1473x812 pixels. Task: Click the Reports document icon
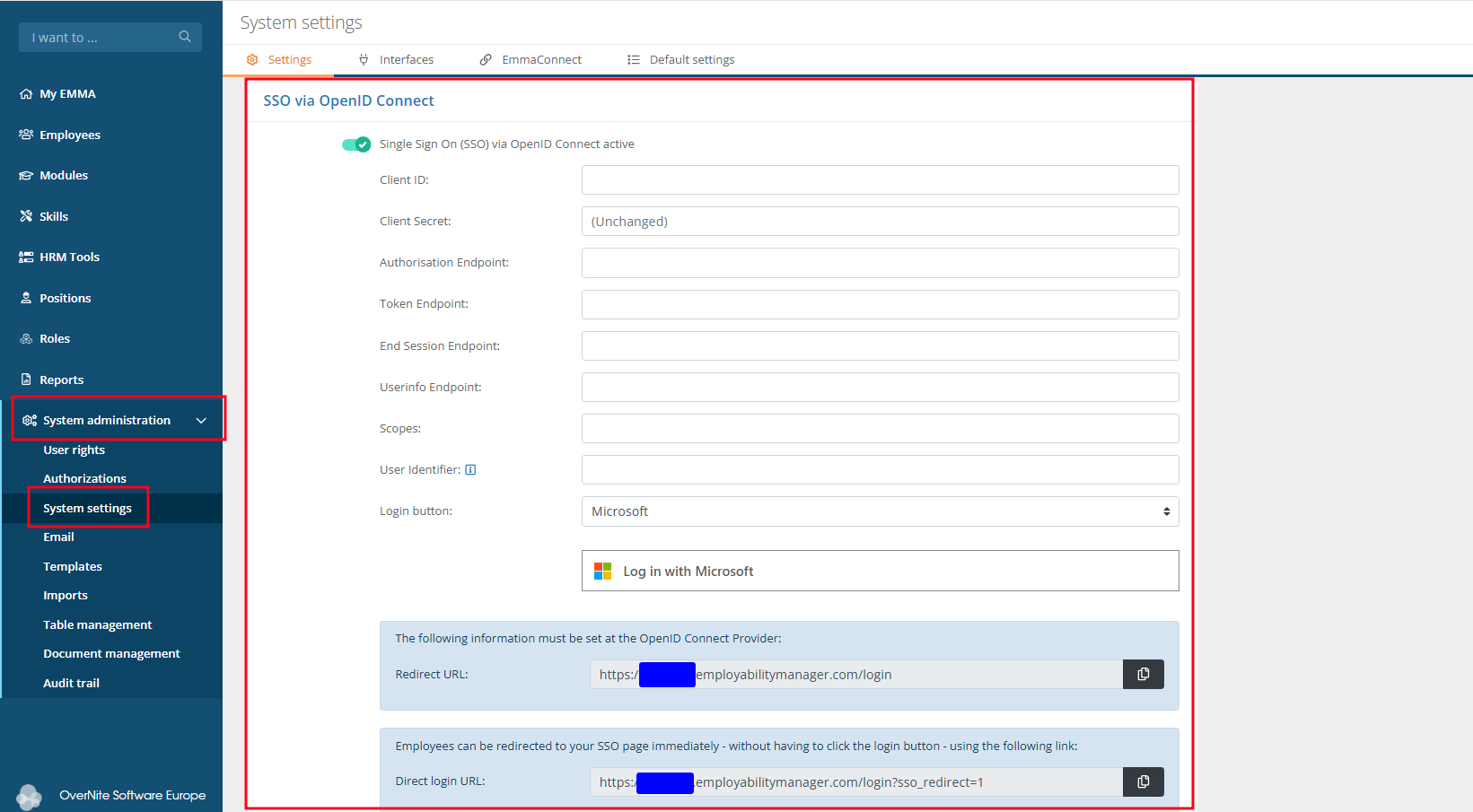point(26,380)
